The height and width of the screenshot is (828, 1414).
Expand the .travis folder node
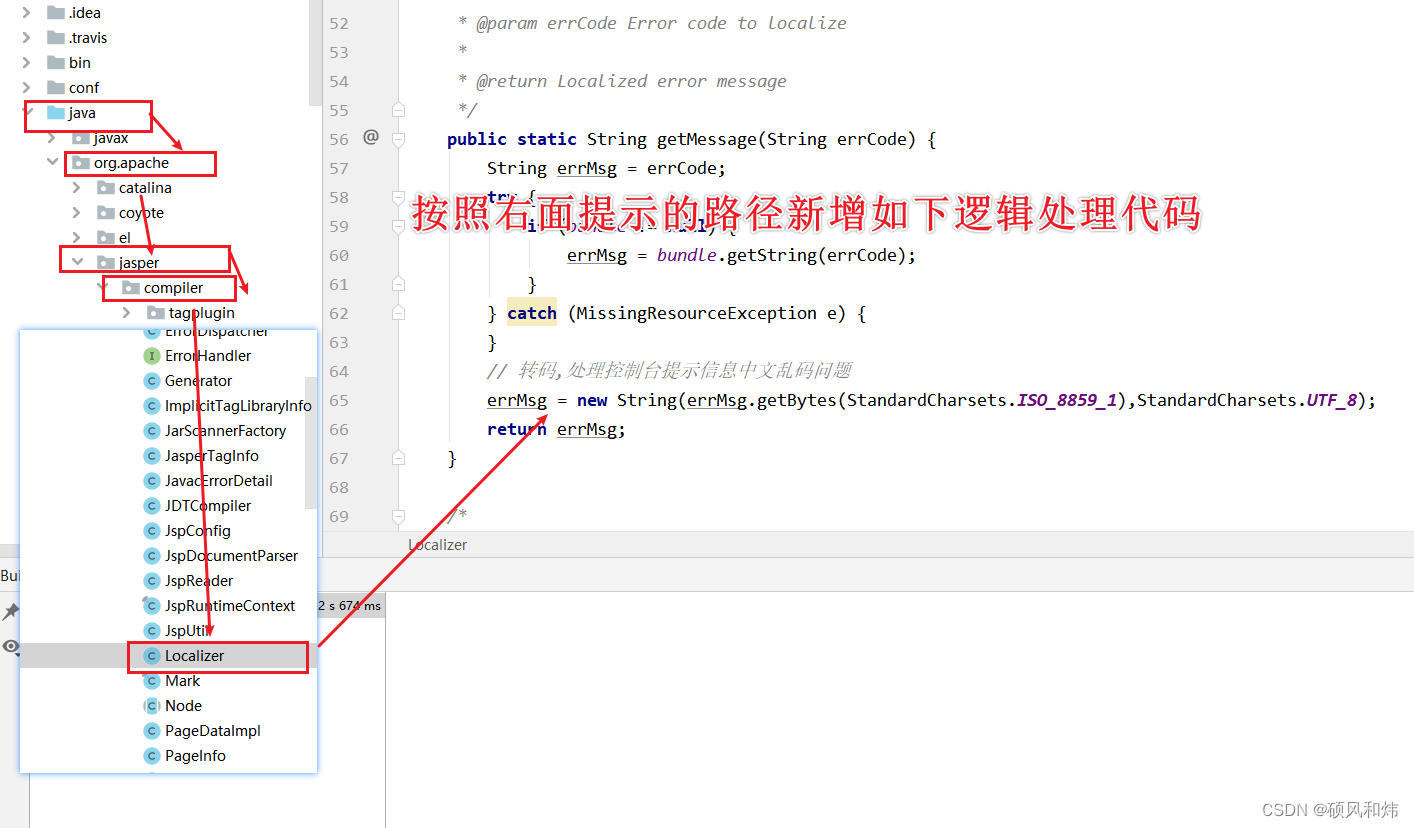[27, 38]
